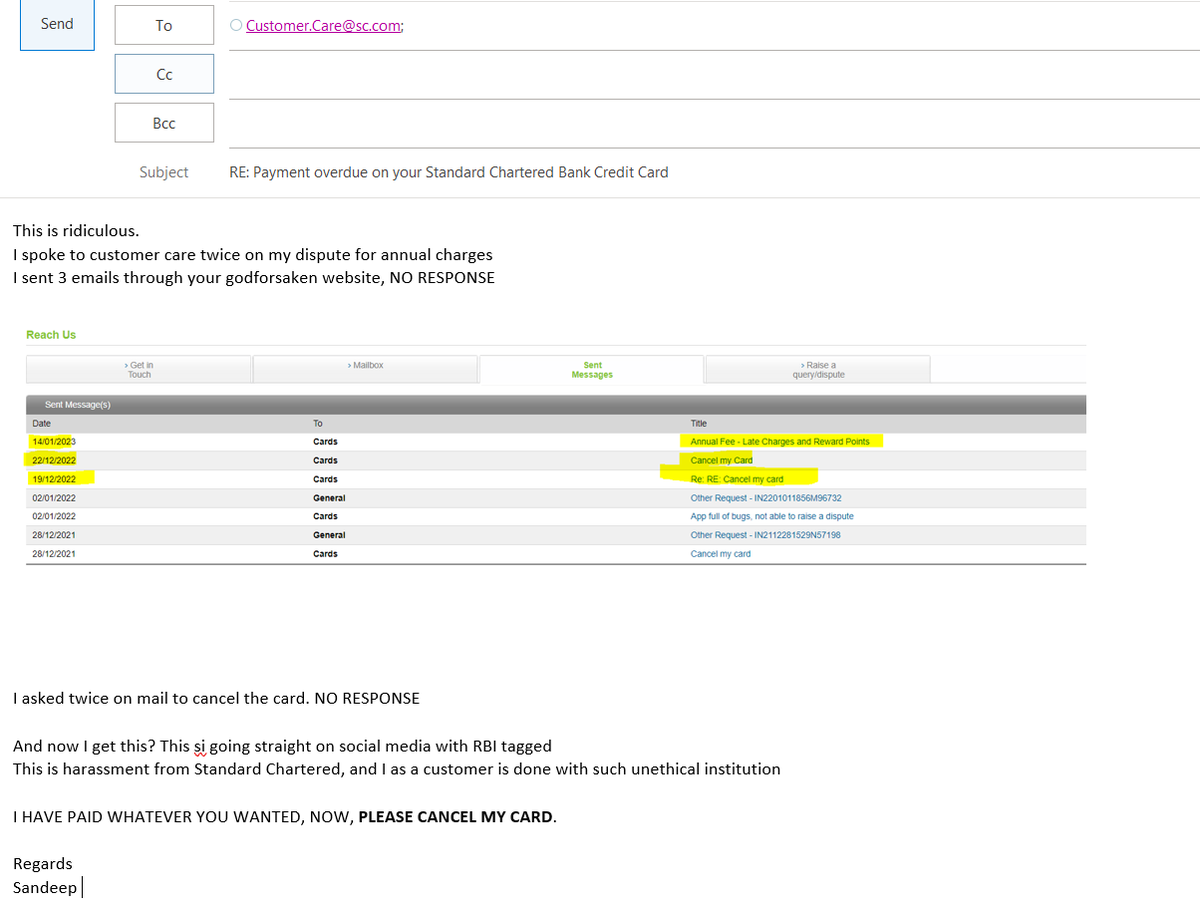Open Annual Fee - Late Charges and Reward Points message
The image size is (1200, 910).
click(780, 441)
